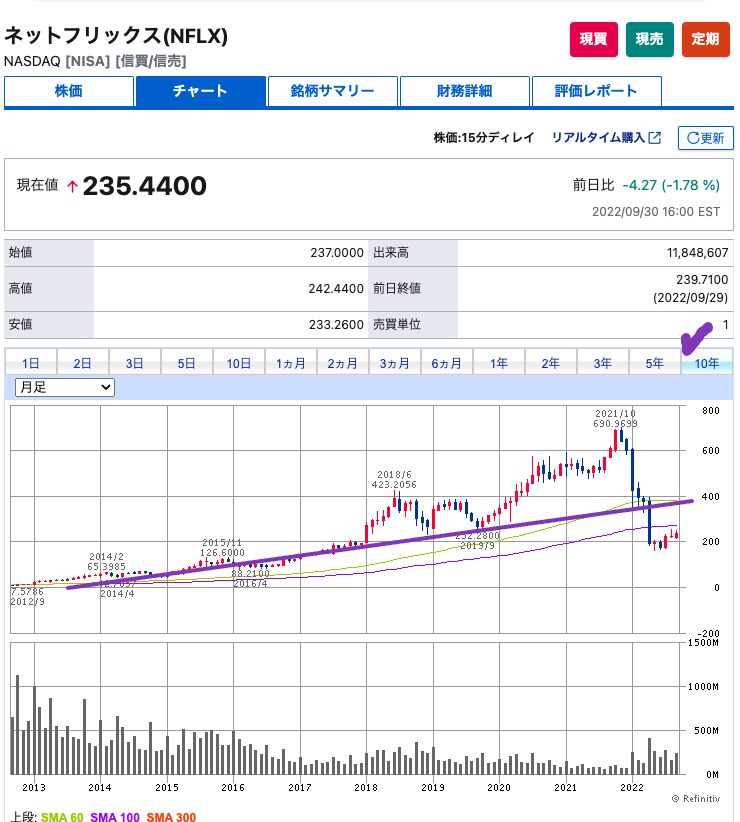The image size is (740, 822).
Task: Click the 高値 value 242.4400
Action: tap(336, 289)
